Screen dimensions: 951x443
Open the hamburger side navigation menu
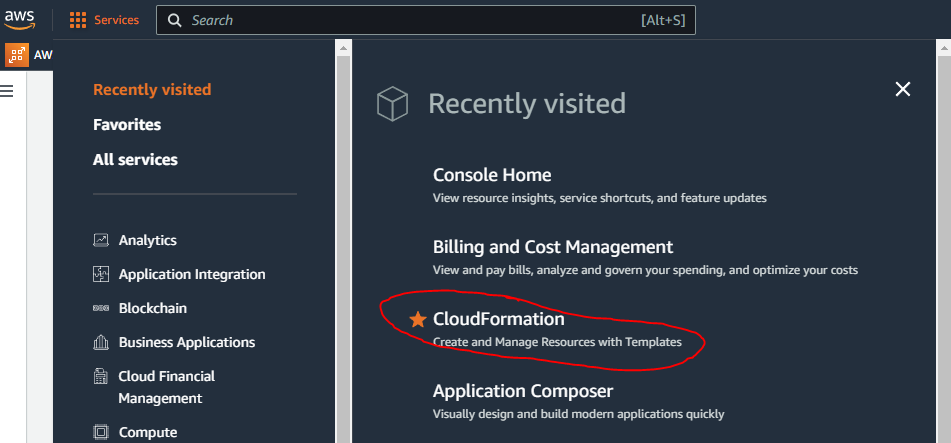coord(7,91)
